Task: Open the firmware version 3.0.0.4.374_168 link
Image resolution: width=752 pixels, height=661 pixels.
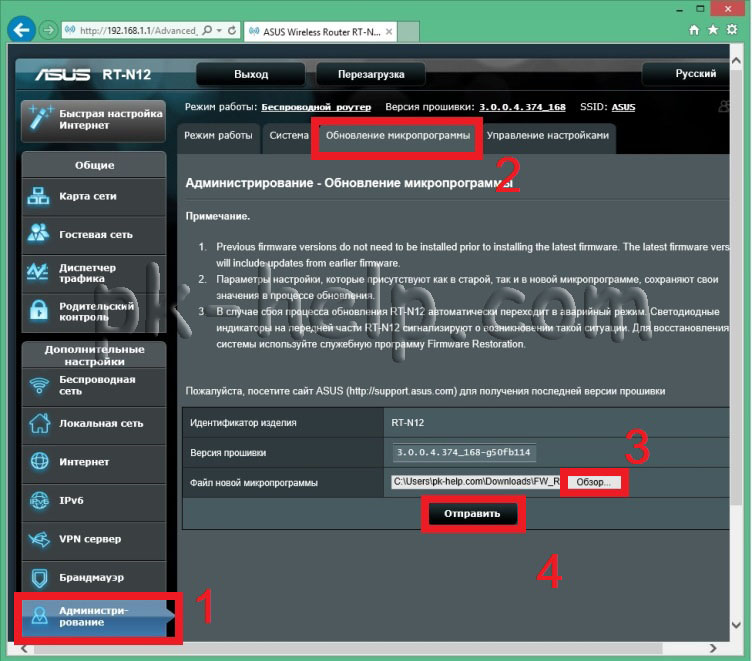Action: (522, 107)
